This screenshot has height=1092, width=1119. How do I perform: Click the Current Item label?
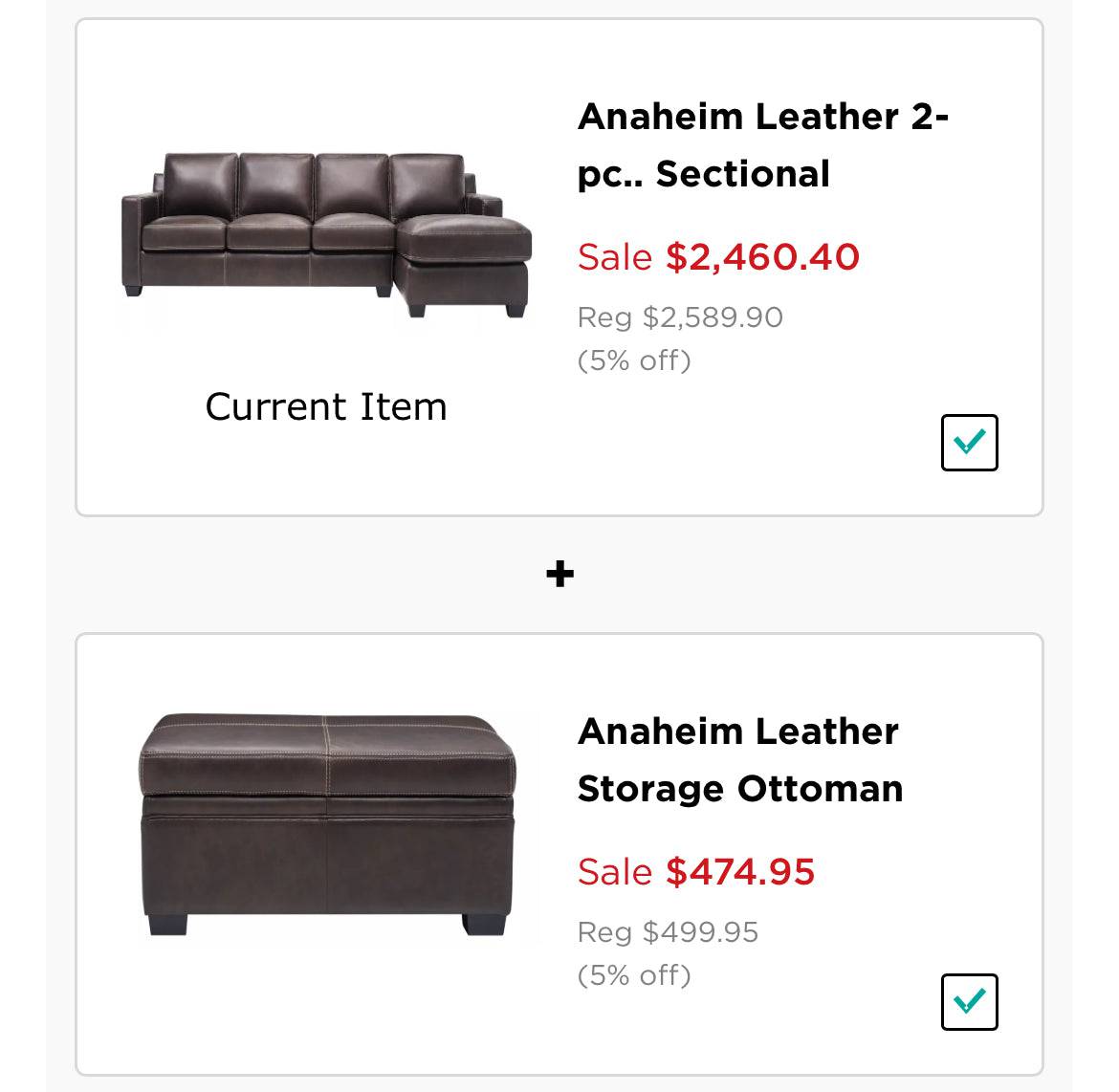[326, 405]
